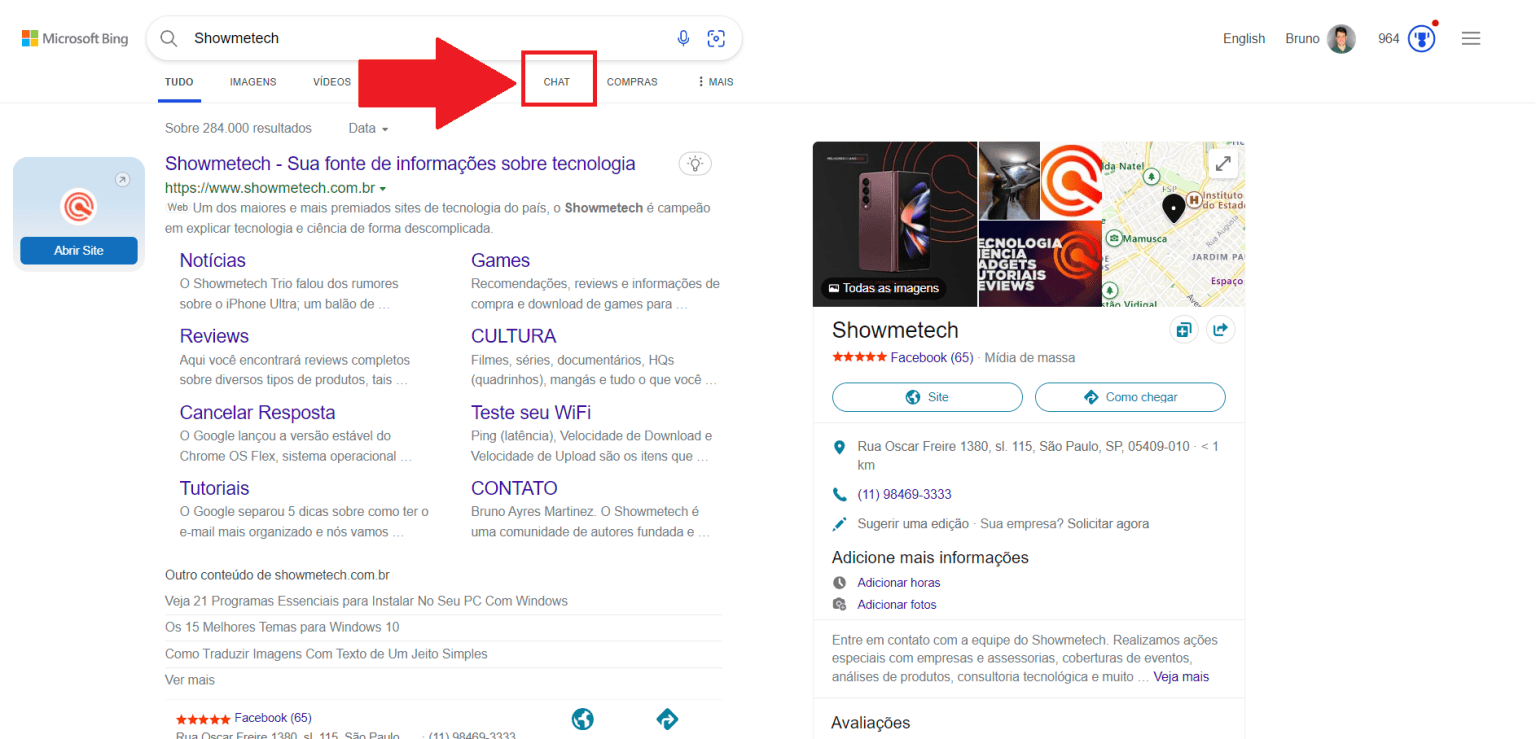Open the MAIS options menu
The height and width of the screenshot is (739, 1536).
tap(713, 81)
